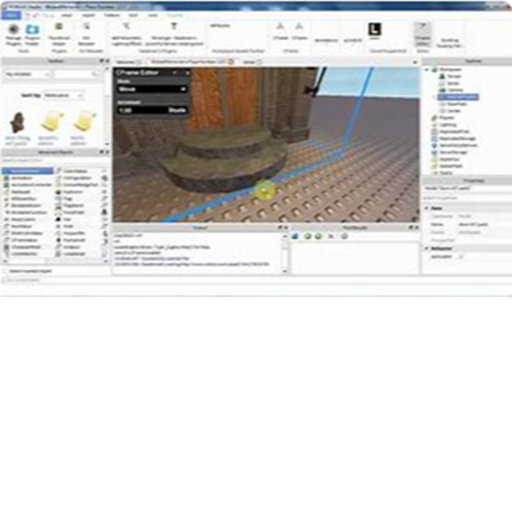Toggle the Archivable checkbox in Properties
The width and height of the screenshot is (512, 512).
461,257
